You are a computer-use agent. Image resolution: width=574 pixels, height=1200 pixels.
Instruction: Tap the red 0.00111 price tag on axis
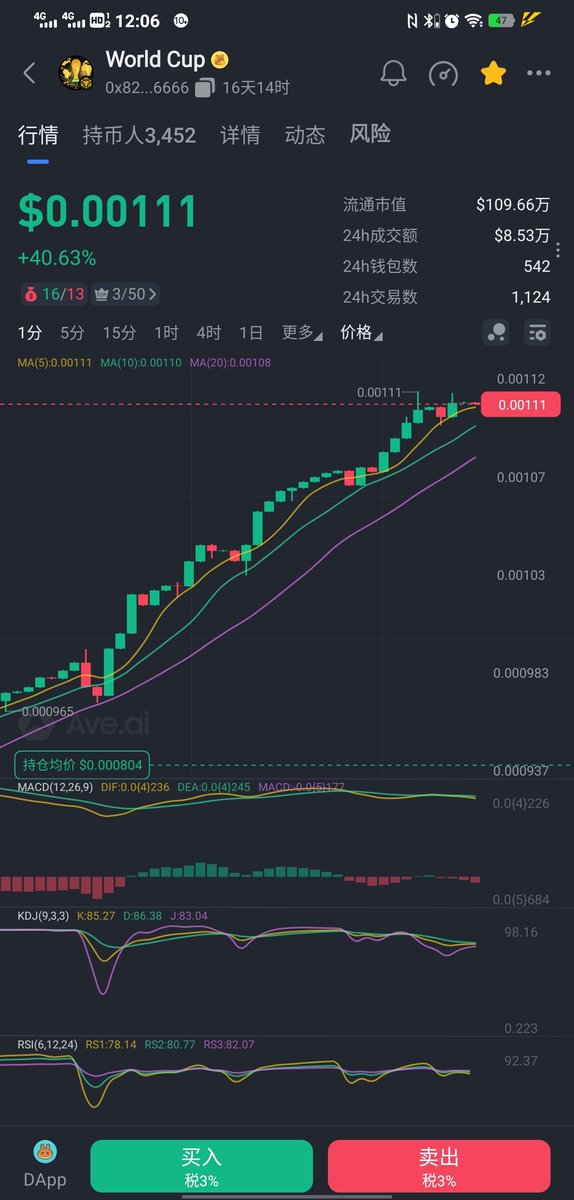click(521, 405)
